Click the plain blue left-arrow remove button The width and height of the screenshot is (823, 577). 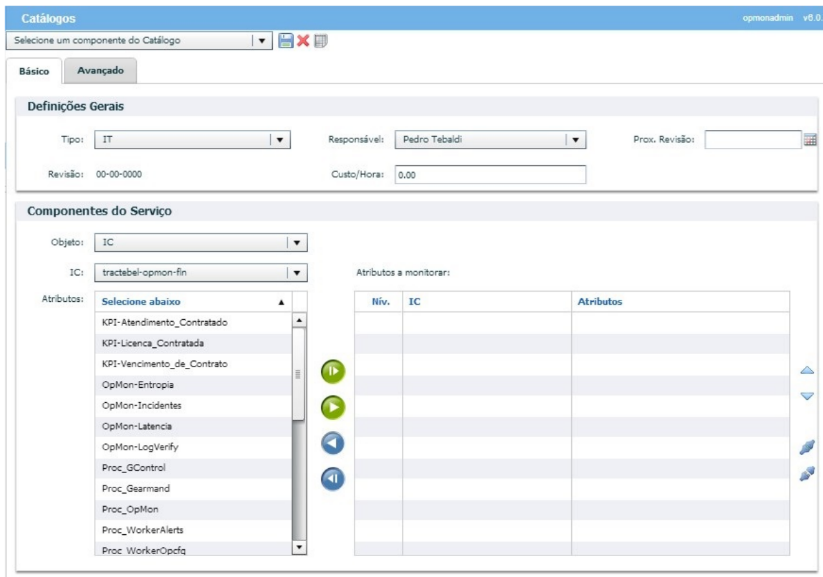[333, 443]
